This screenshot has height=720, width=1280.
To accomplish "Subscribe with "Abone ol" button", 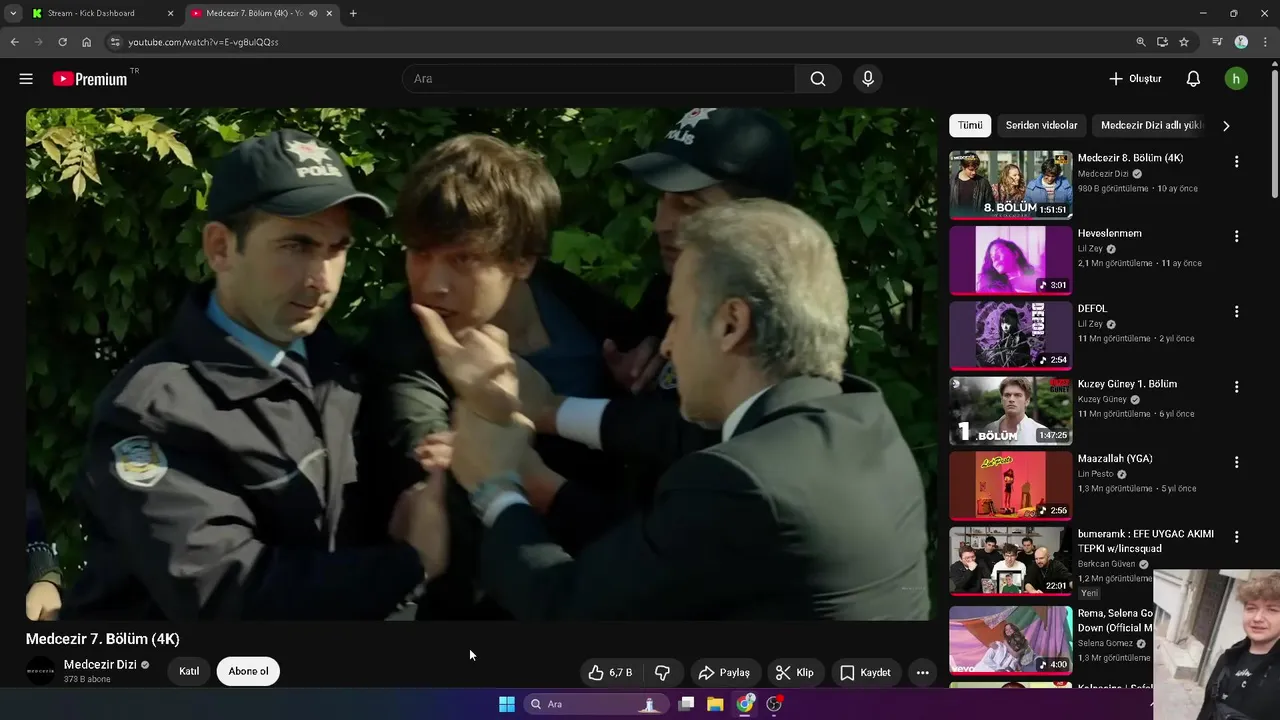I will 248,671.
